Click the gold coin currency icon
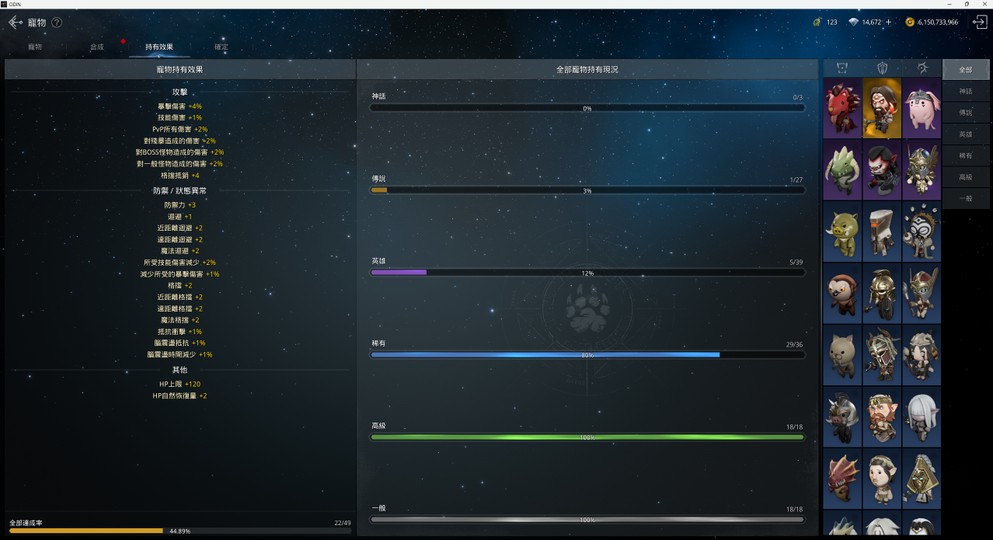 [x=909, y=22]
